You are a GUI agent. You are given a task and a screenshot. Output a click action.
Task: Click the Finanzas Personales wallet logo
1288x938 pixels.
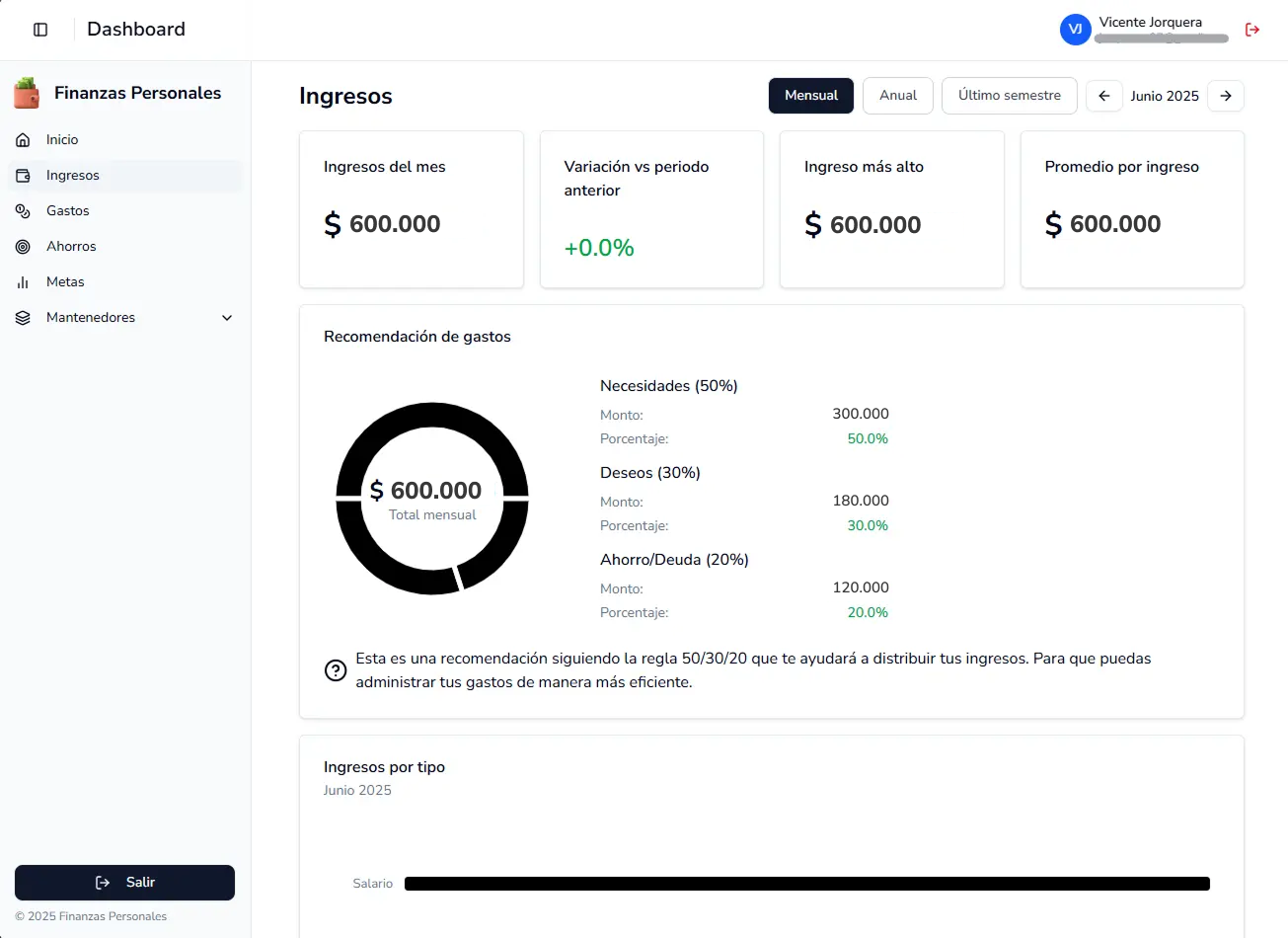click(x=27, y=92)
